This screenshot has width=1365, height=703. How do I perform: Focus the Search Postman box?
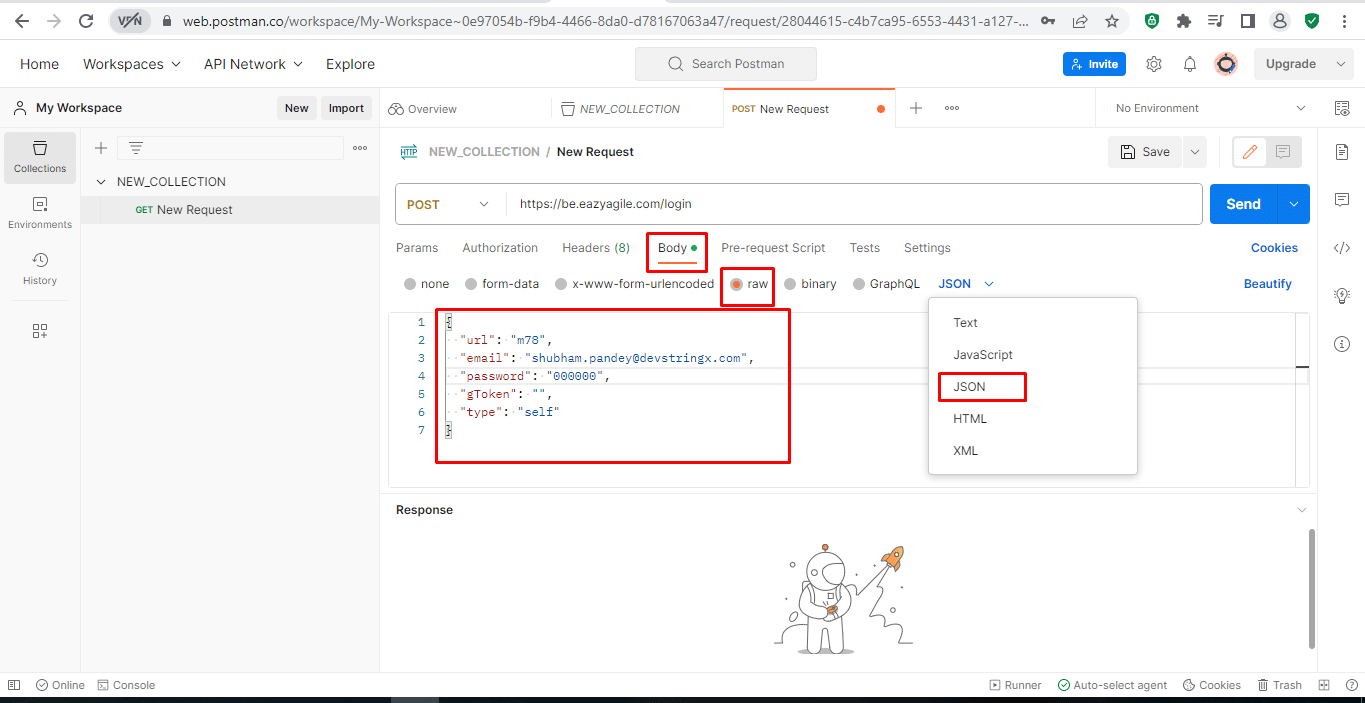(726, 64)
